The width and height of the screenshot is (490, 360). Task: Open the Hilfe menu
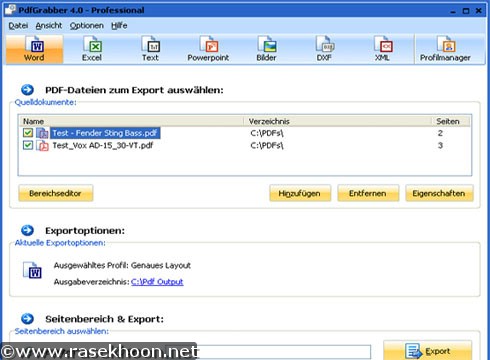119,26
